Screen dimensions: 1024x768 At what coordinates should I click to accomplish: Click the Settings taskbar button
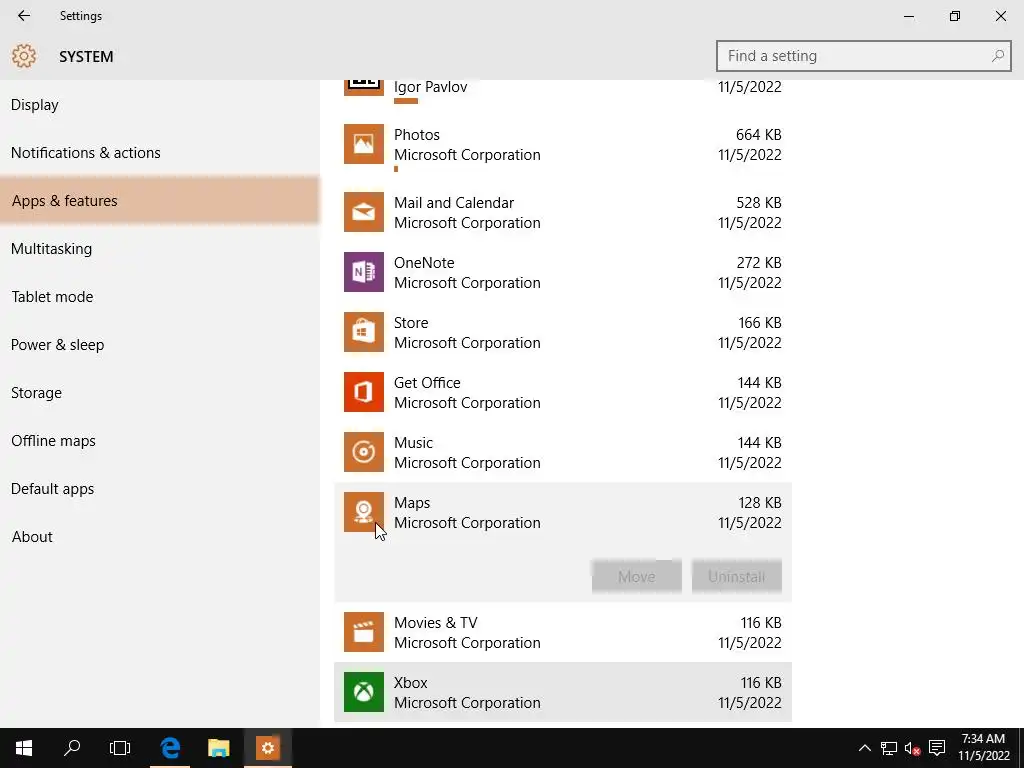268,748
